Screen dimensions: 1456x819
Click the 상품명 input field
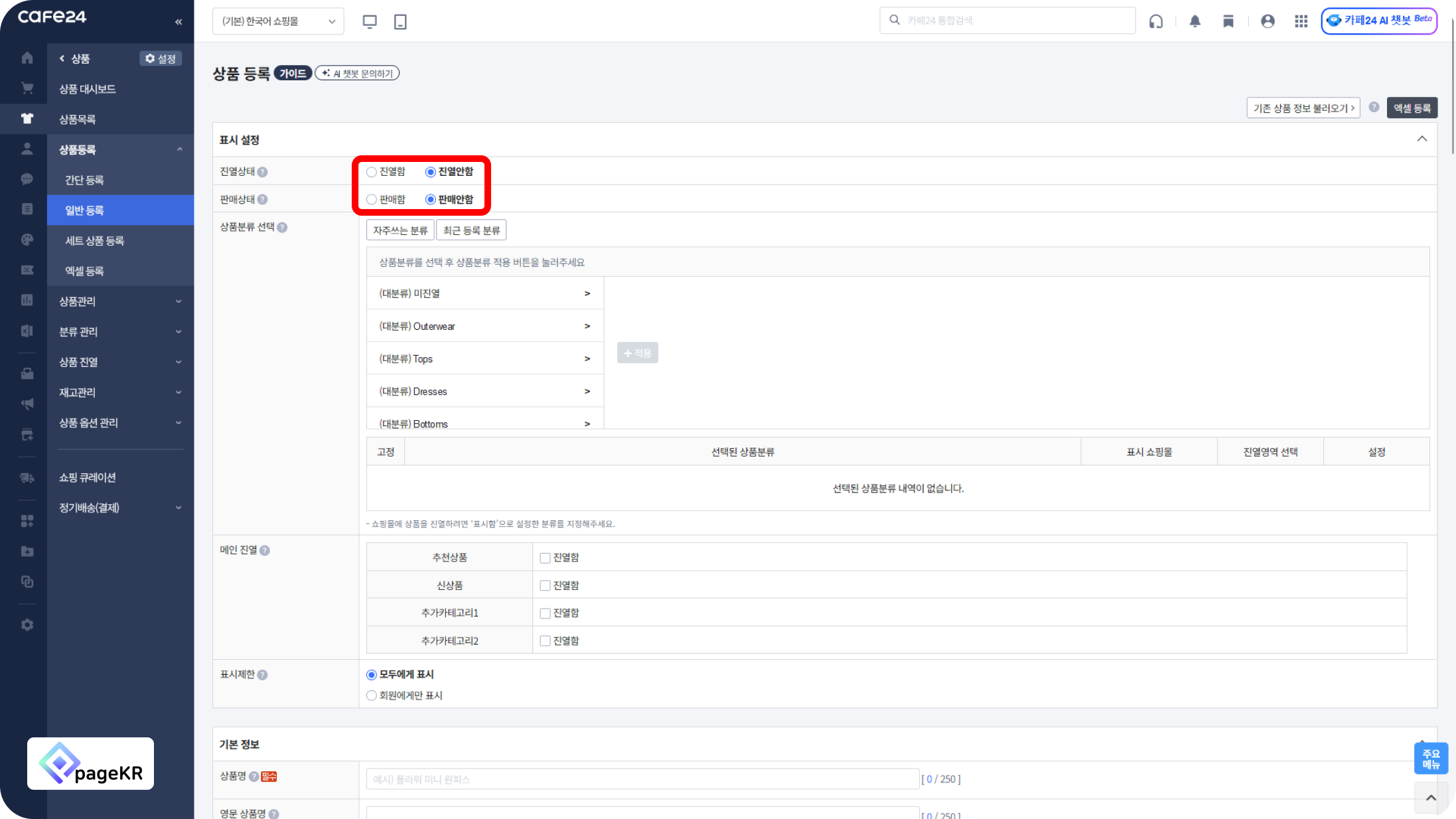coord(642,779)
